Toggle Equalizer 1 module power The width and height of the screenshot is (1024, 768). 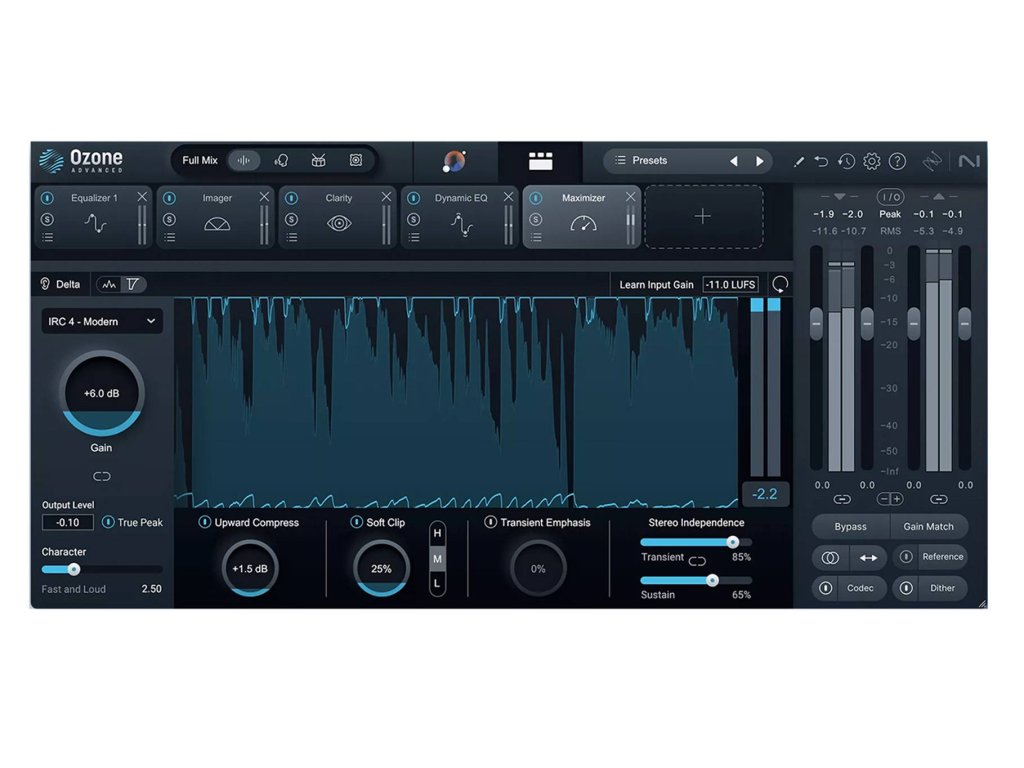click(47, 197)
